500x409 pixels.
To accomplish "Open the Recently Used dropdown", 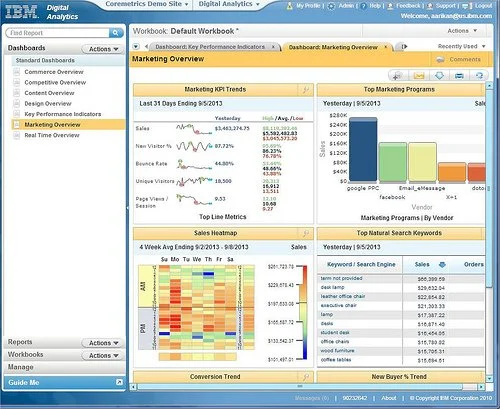I will pos(461,46).
